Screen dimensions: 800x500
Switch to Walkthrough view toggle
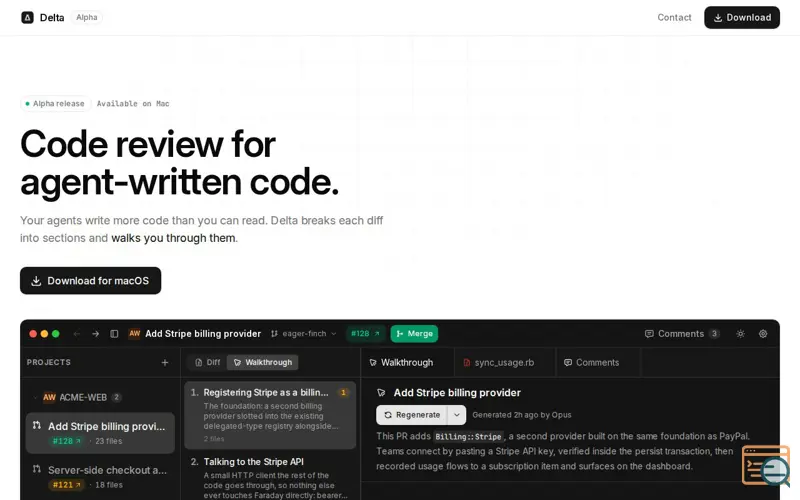pyautogui.click(x=263, y=362)
